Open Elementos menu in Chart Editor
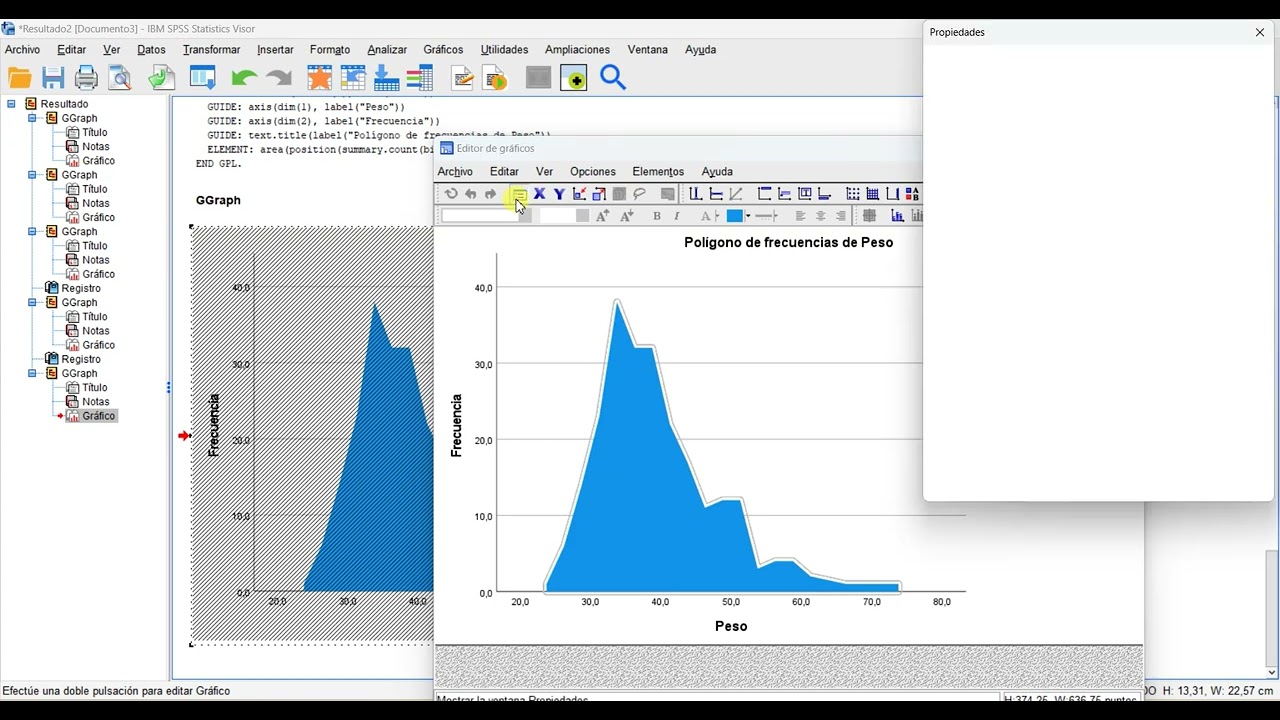 658,172
